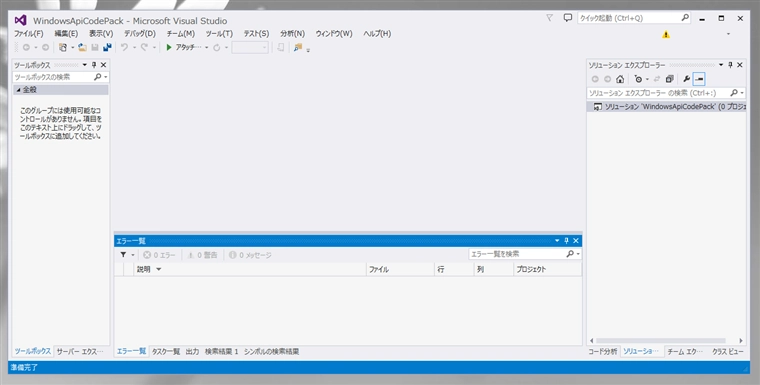
Task: Click the Visual Studio logo icon
Action: 20,20
